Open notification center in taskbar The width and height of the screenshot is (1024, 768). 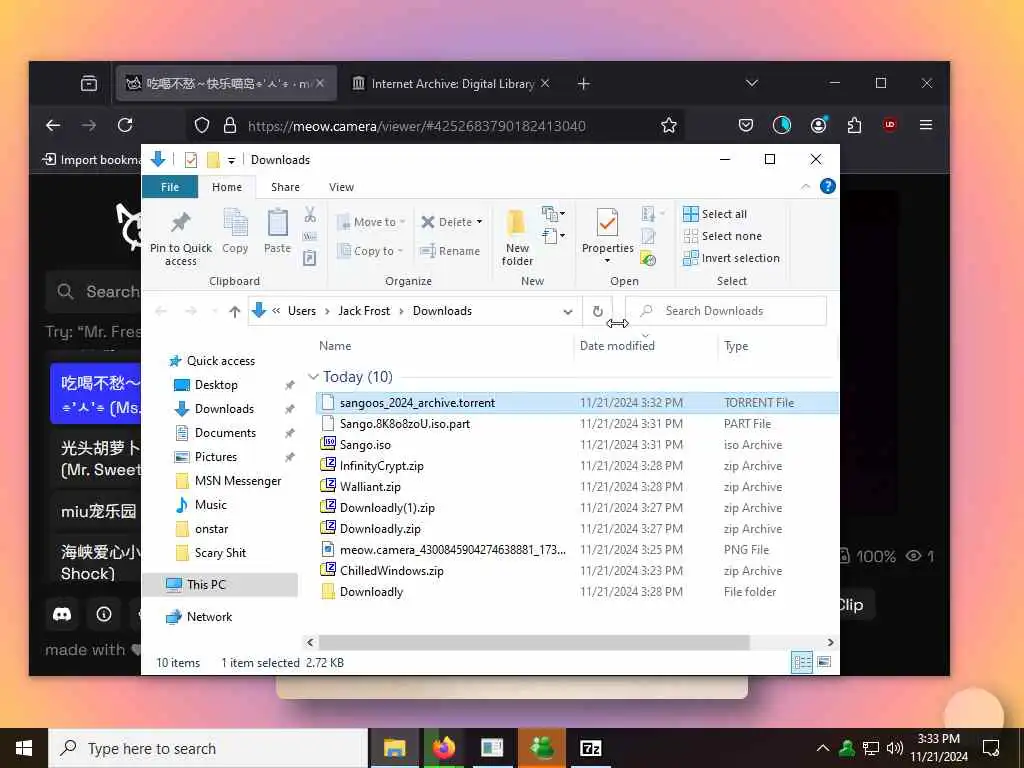pyautogui.click(x=991, y=748)
